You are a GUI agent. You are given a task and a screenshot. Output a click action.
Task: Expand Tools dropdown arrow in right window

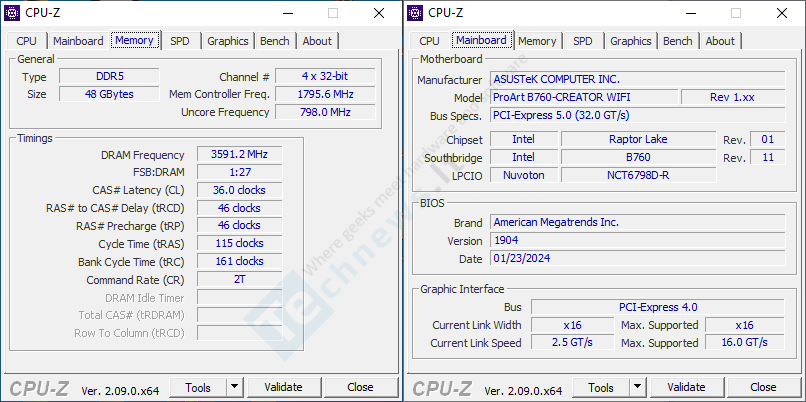[x=637, y=387]
